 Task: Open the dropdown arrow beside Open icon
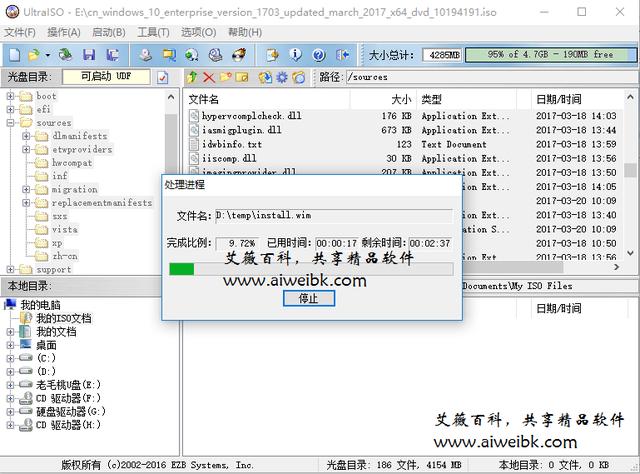pos(48,55)
